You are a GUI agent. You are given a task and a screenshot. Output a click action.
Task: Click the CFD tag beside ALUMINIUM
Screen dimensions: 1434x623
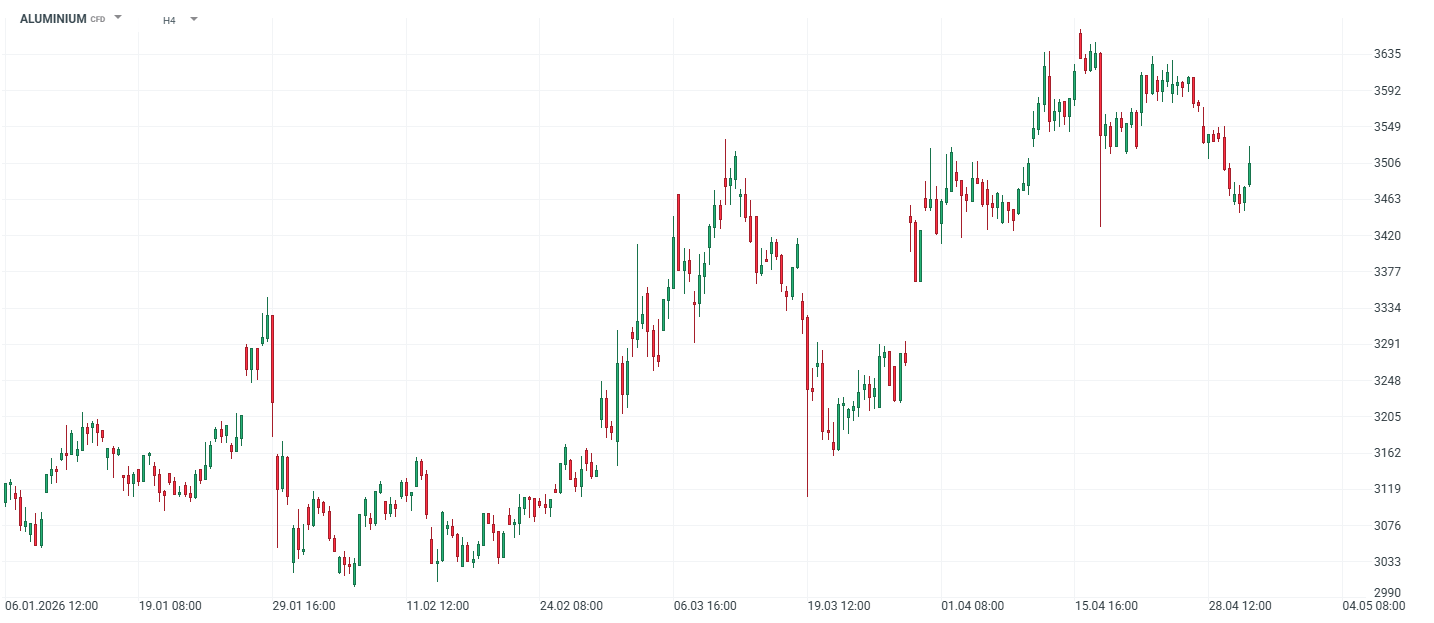(x=98, y=20)
